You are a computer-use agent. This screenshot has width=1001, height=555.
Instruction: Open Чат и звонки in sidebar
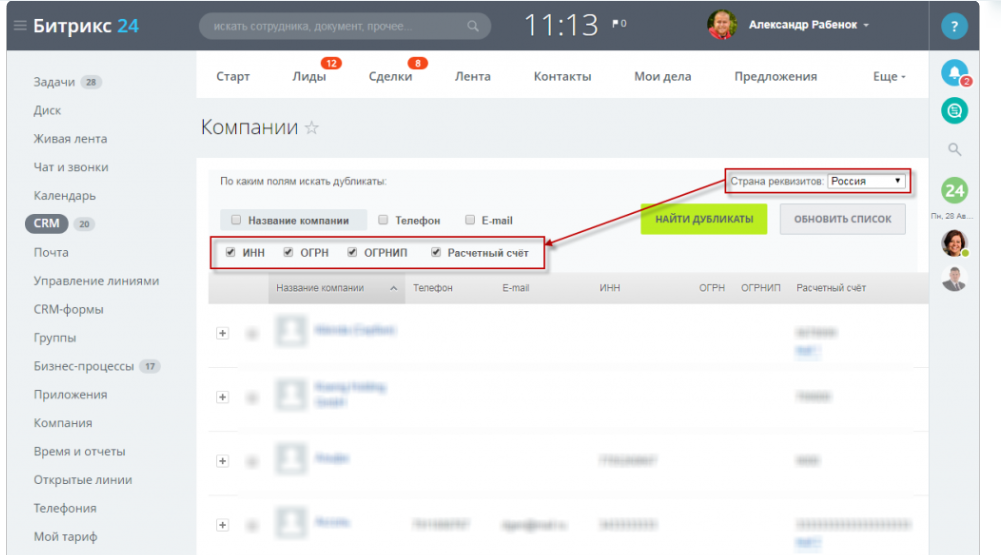coord(71,167)
